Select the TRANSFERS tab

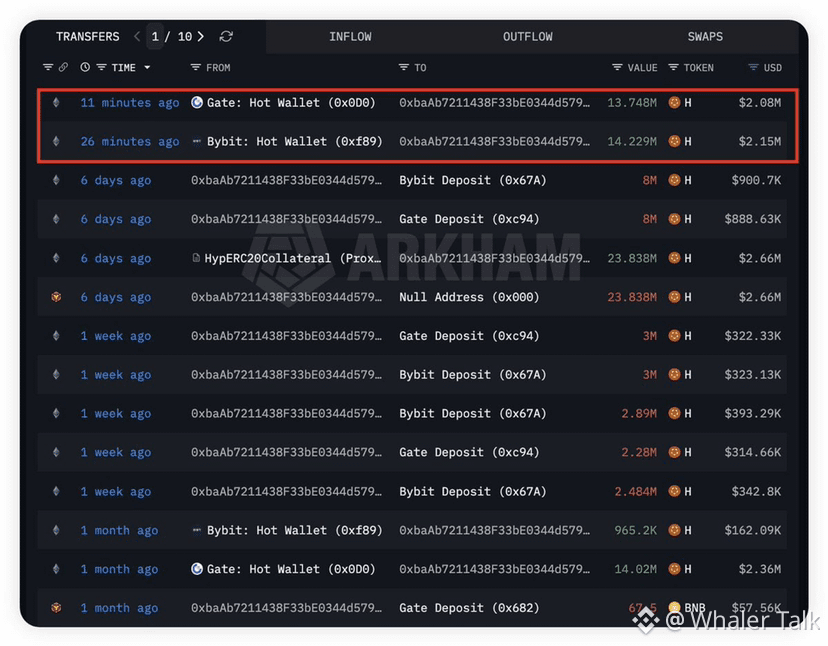coord(88,36)
